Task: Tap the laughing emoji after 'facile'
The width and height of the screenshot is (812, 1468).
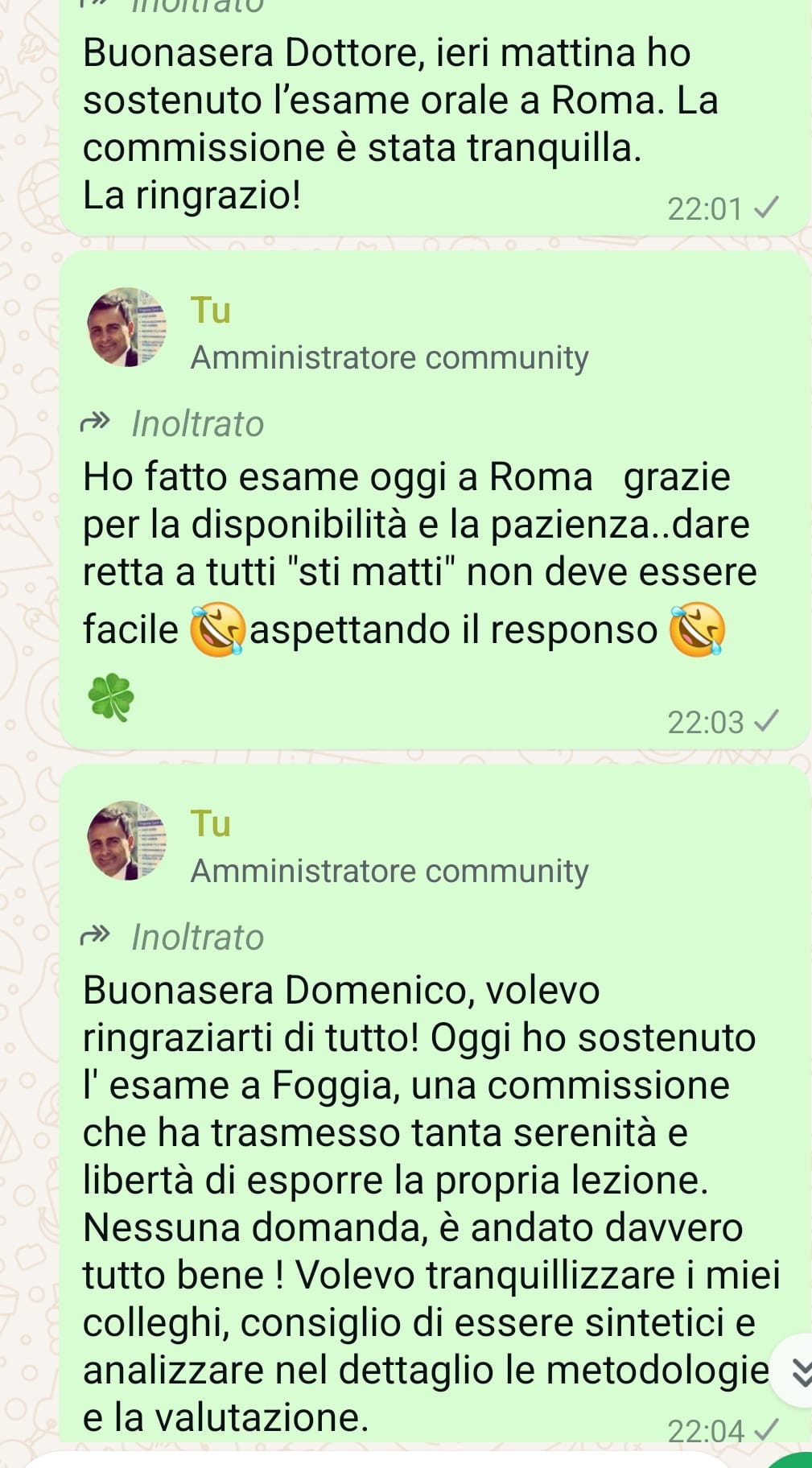Action: click(217, 629)
